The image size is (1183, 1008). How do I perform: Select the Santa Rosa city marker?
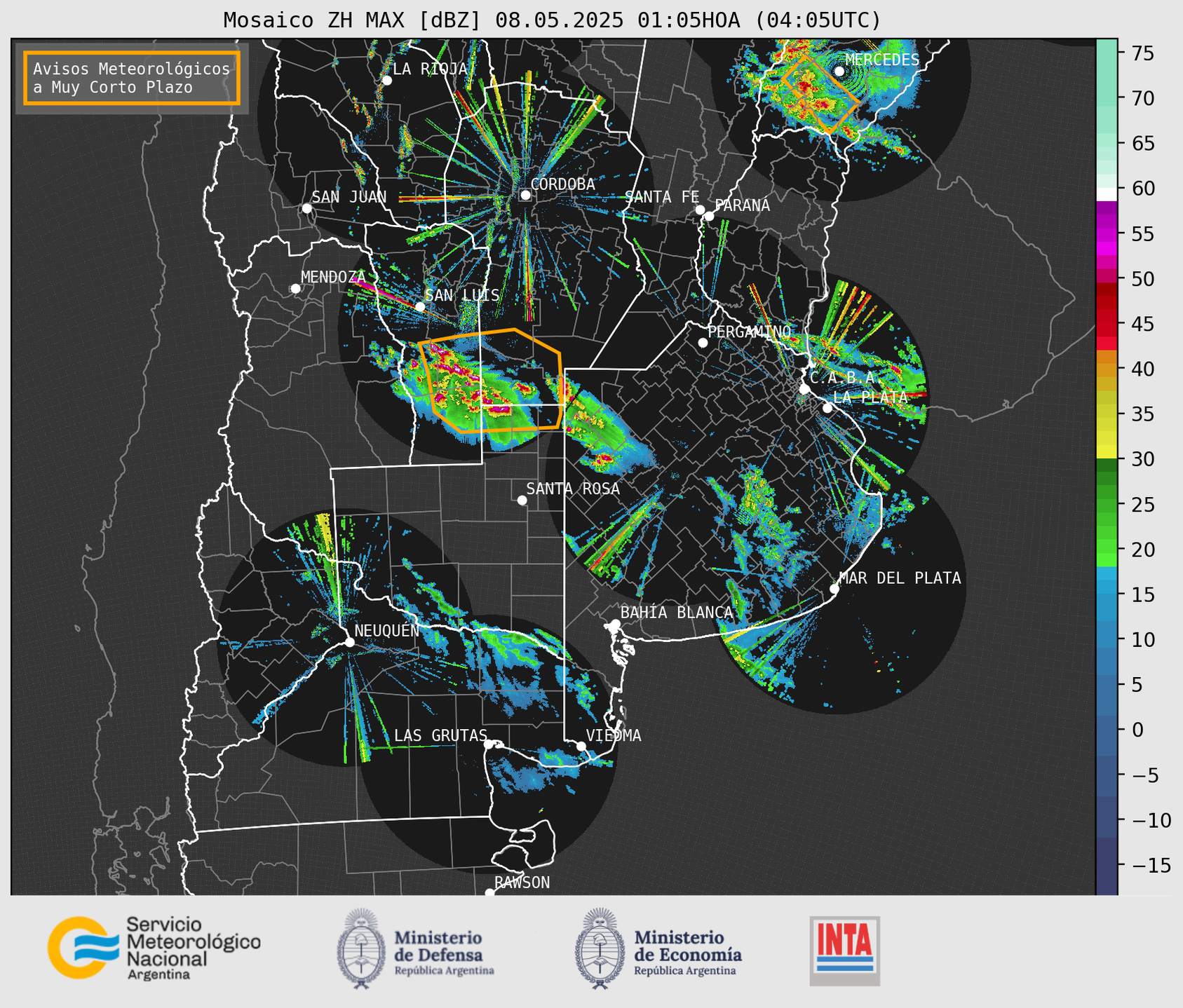click(x=522, y=500)
